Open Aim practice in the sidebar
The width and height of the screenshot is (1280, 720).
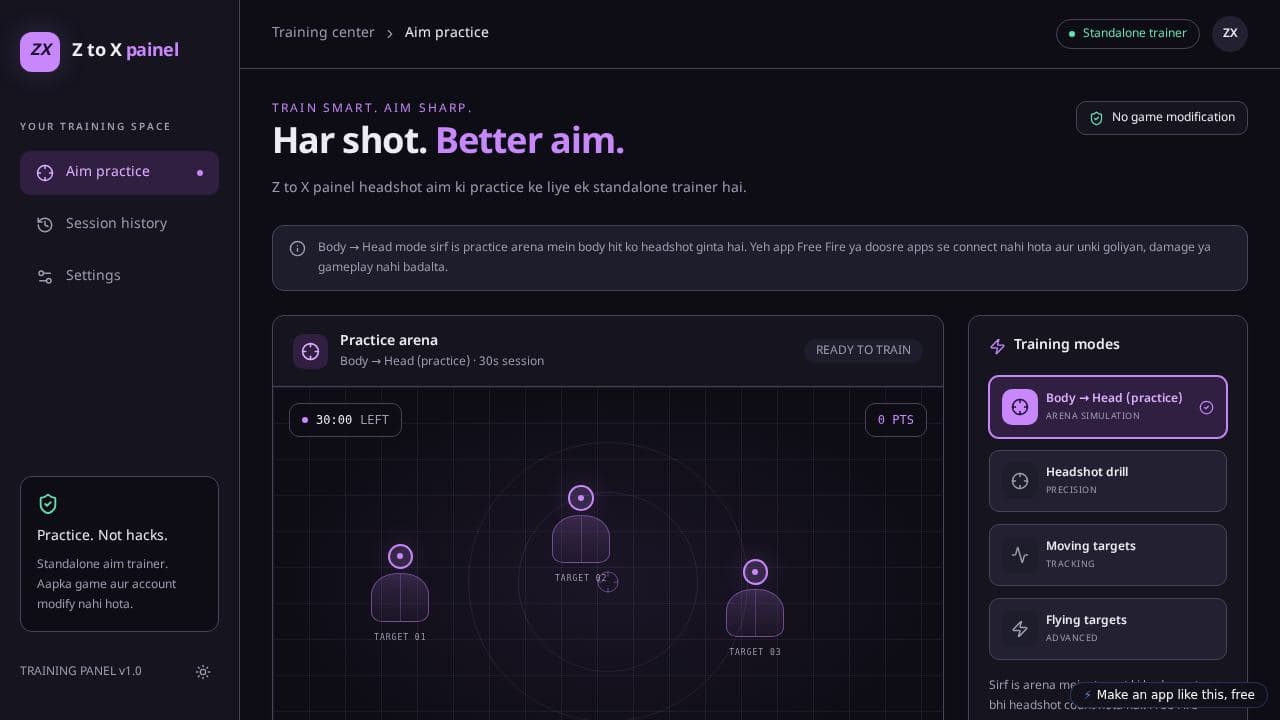[x=119, y=173]
